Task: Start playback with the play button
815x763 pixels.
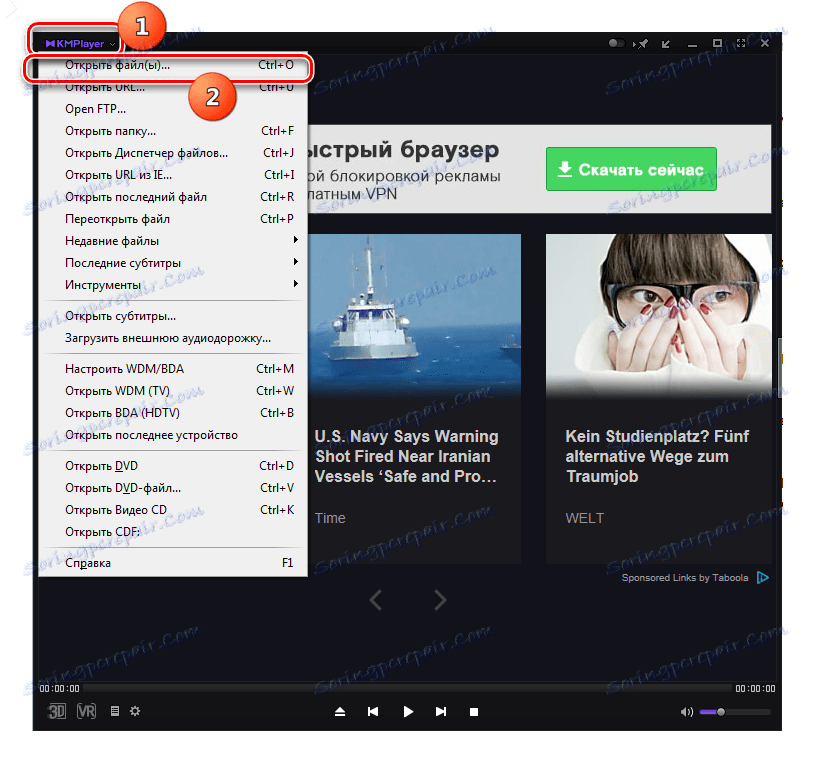Action: click(x=408, y=712)
